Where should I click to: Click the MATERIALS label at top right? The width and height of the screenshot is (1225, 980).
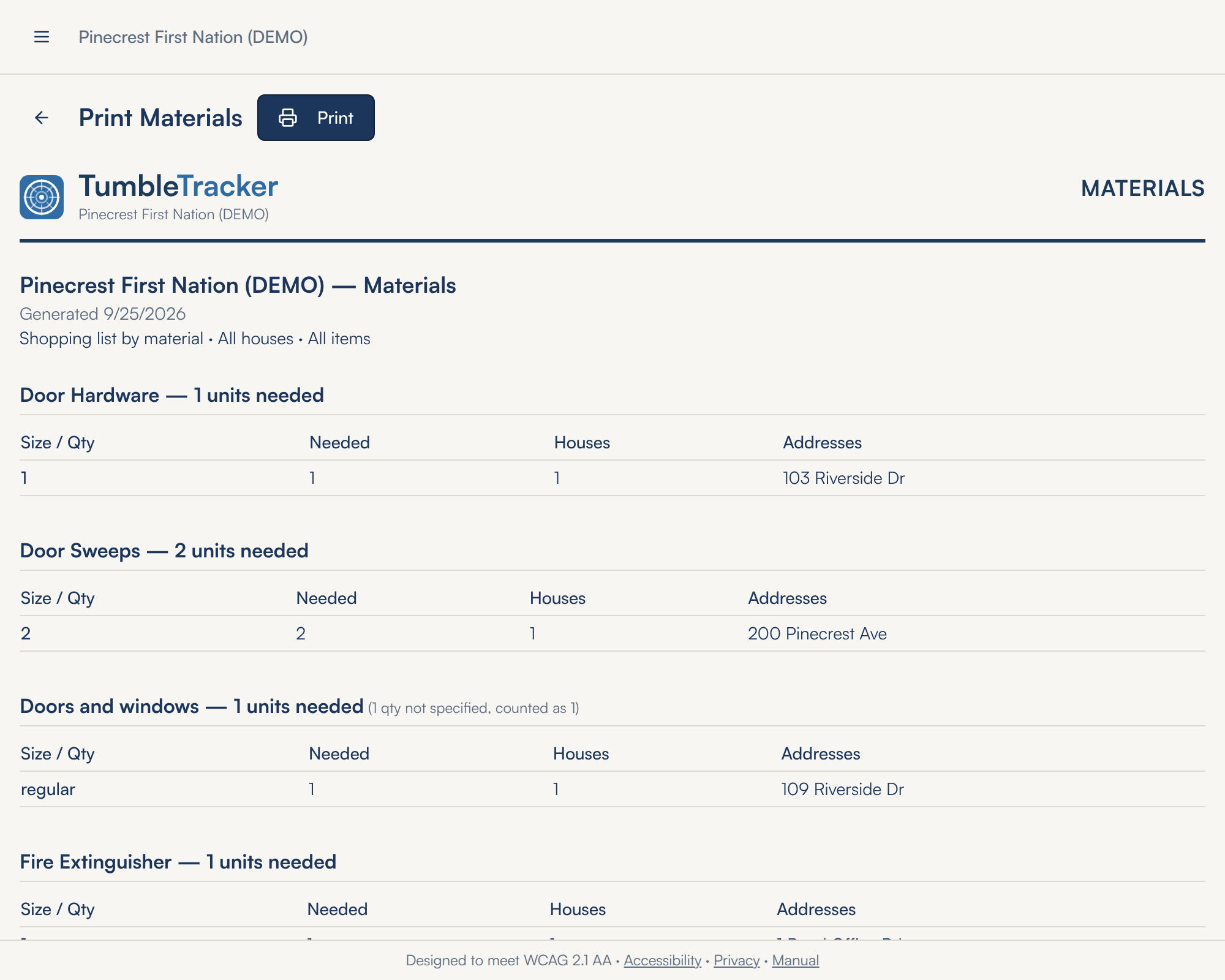coord(1143,189)
